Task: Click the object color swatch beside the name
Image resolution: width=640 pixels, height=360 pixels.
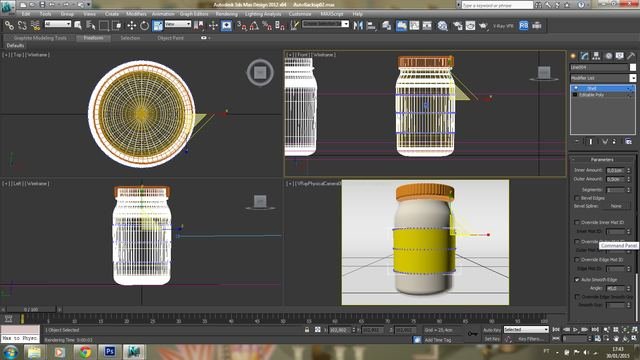Action: coord(633,67)
